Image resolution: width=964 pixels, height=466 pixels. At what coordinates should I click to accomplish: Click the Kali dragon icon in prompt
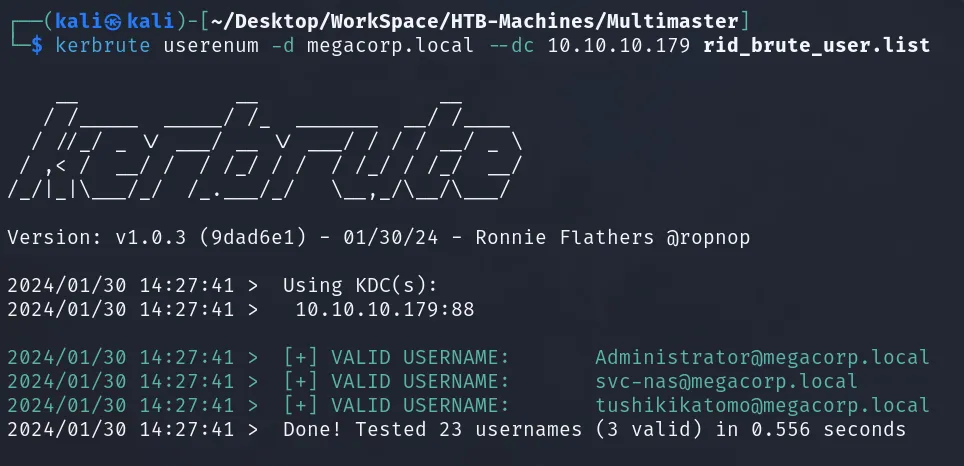click(x=114, y=22)
